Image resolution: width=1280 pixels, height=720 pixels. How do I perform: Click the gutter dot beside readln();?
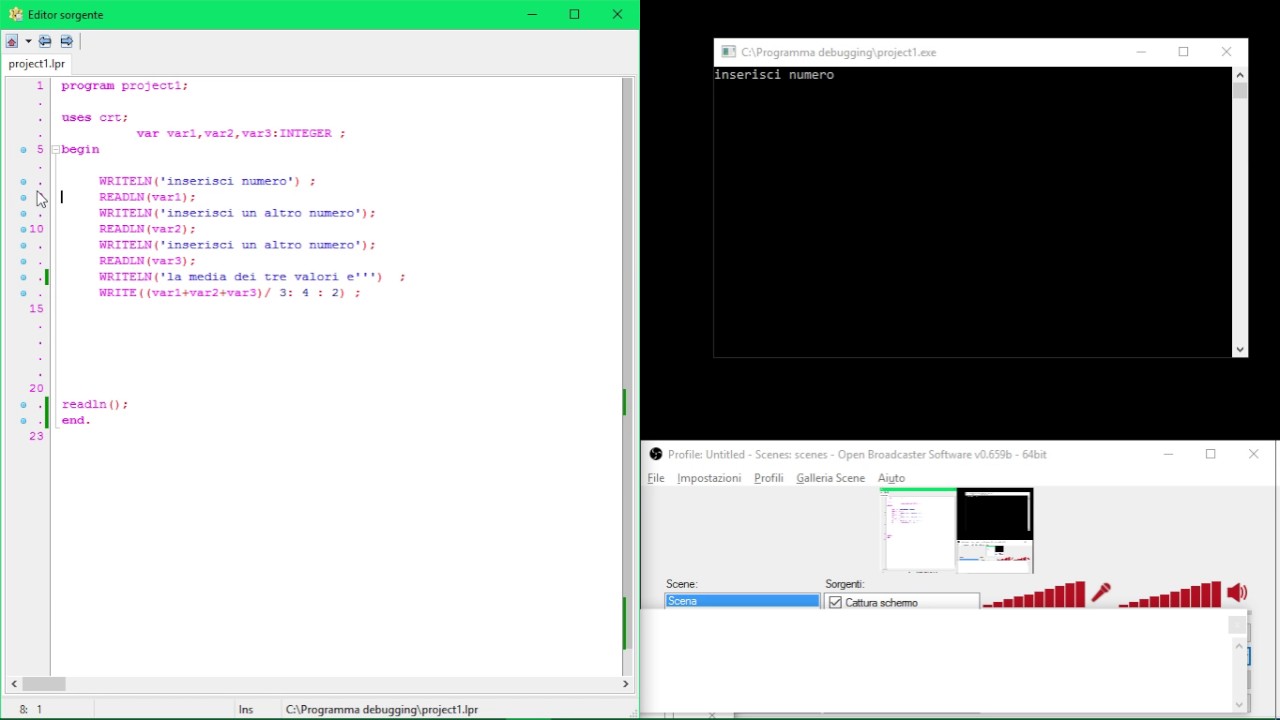click(x=23, y=405)
